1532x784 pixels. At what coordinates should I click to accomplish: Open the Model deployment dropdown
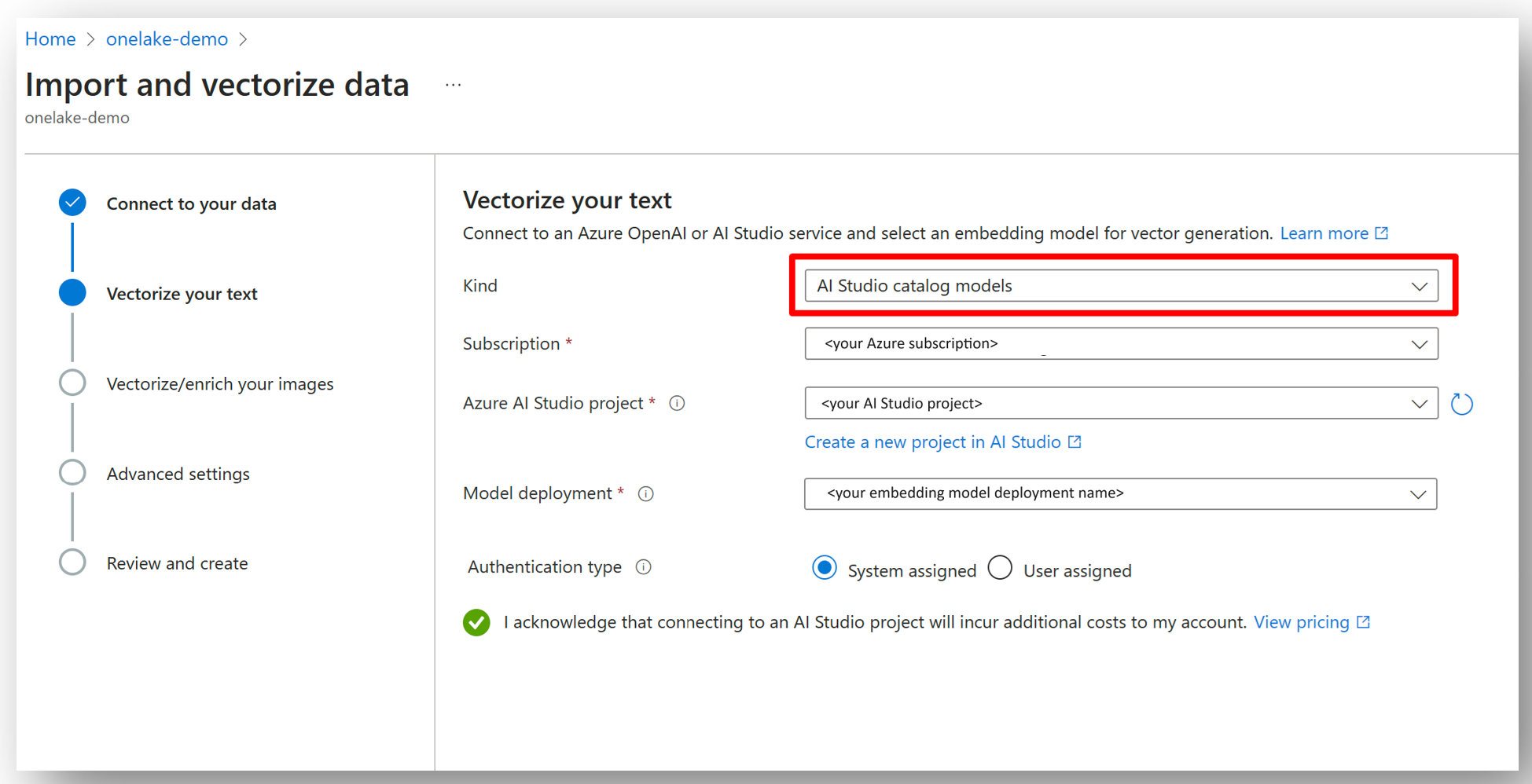(x=1120, y=494)
